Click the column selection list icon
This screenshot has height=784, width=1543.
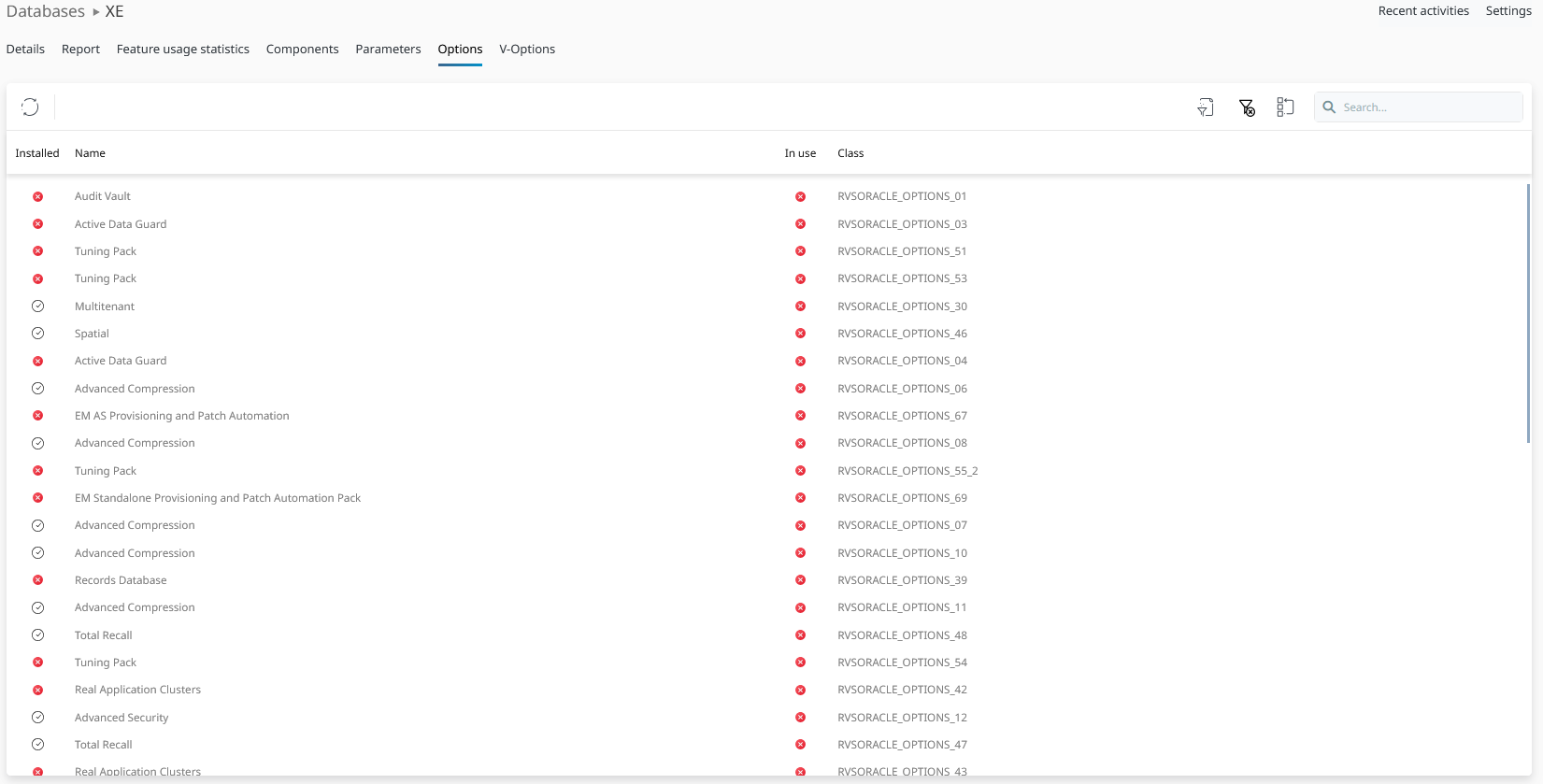(1285, 107)
